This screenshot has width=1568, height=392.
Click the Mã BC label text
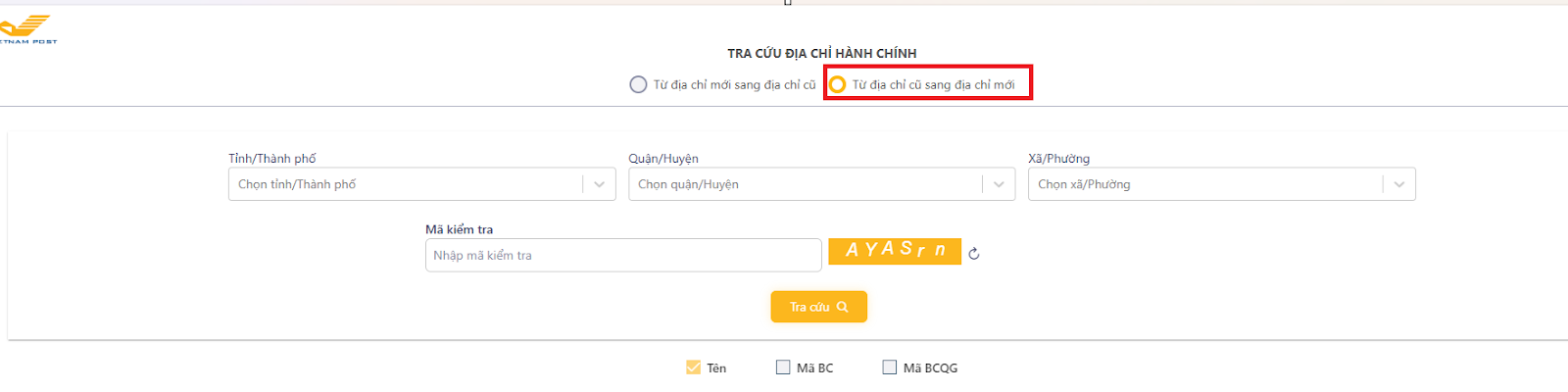(814, 368)
